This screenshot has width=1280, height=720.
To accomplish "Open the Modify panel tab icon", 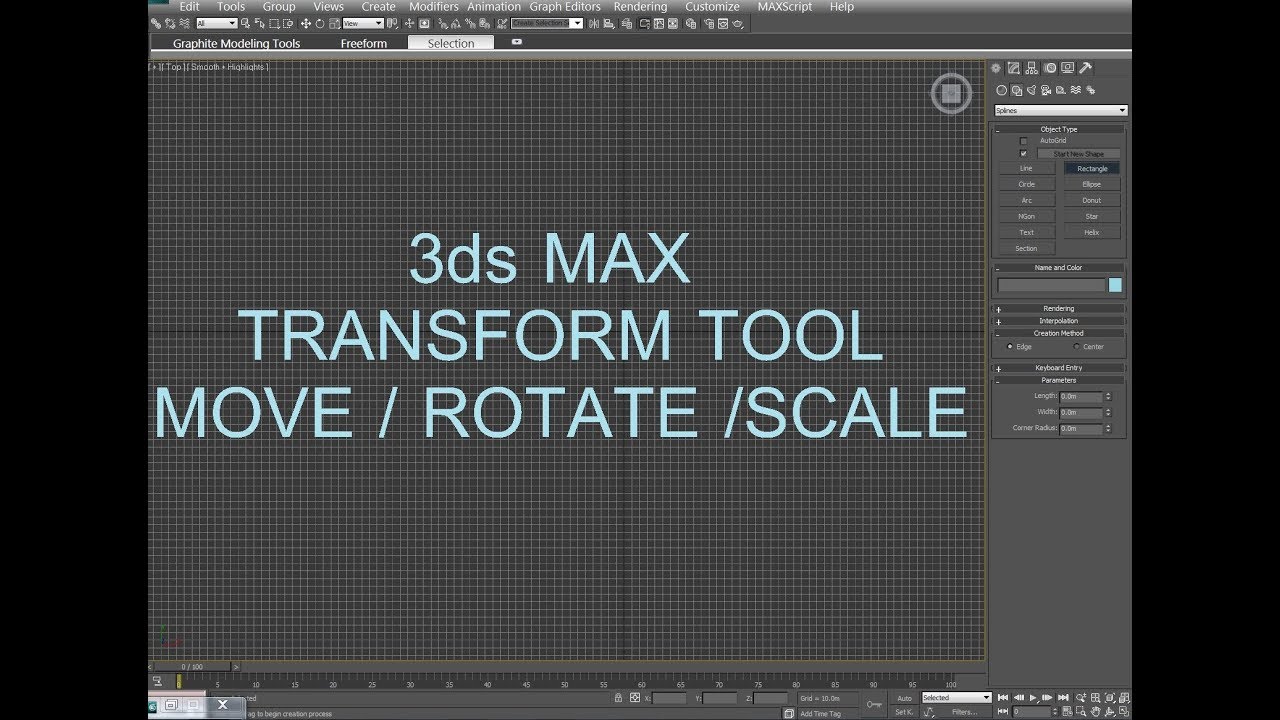I will tap(1014, 68).
